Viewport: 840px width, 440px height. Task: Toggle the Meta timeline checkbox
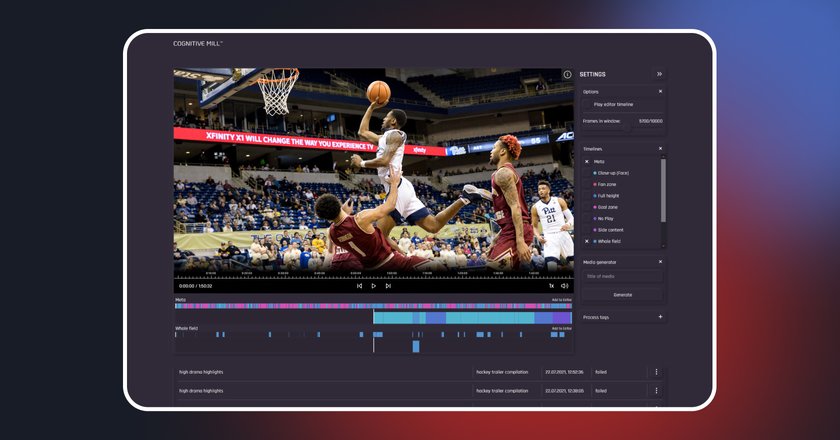587,162
